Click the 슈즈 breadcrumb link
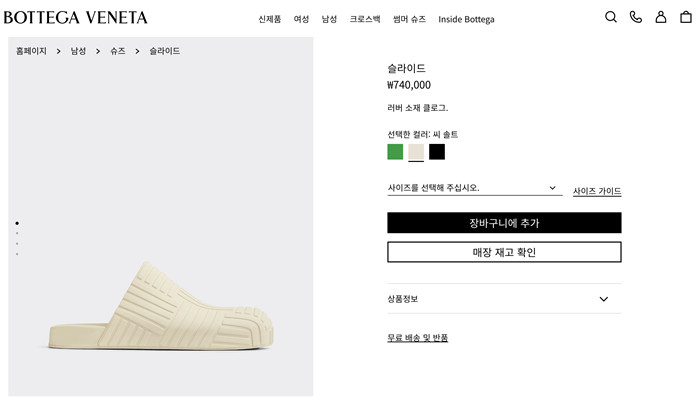 [x=118, y=51]
